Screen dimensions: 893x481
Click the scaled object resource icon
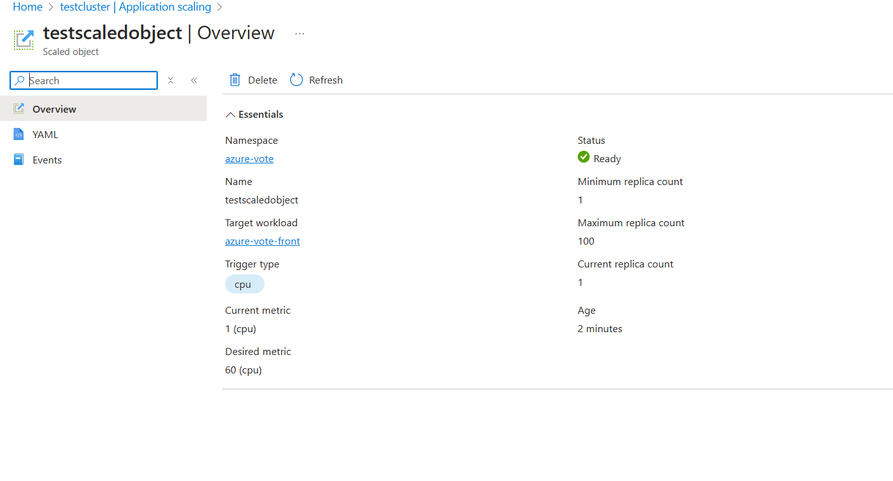point(24,39)
